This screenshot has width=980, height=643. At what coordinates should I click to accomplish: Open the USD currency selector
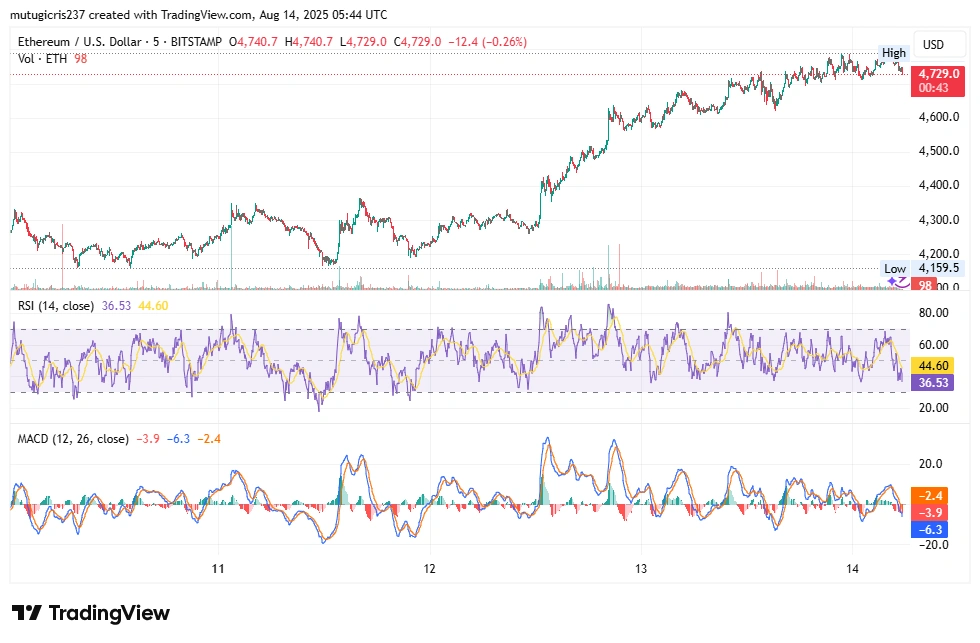[x=933, y=45]
